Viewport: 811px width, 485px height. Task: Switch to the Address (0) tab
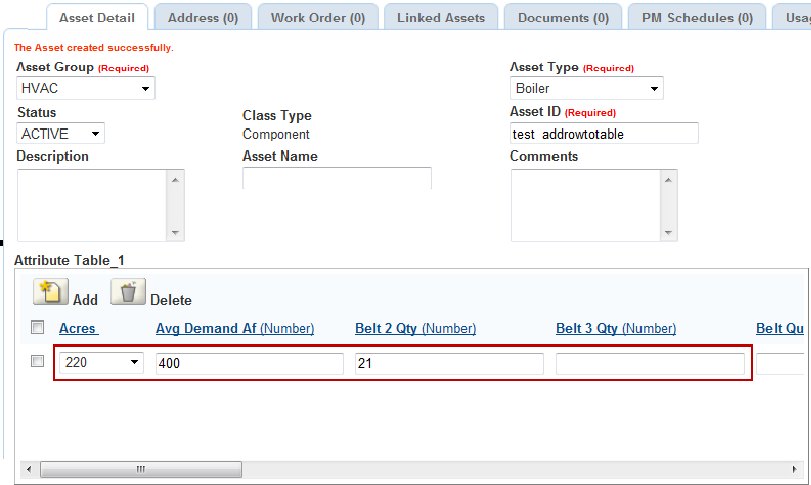[203, 18]
